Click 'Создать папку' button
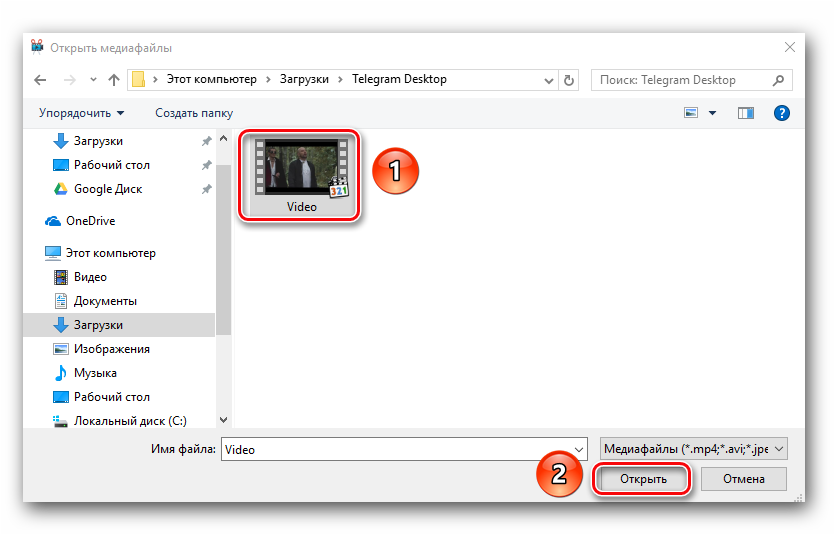This screenshot has width=834, height=534. [194, 113]
